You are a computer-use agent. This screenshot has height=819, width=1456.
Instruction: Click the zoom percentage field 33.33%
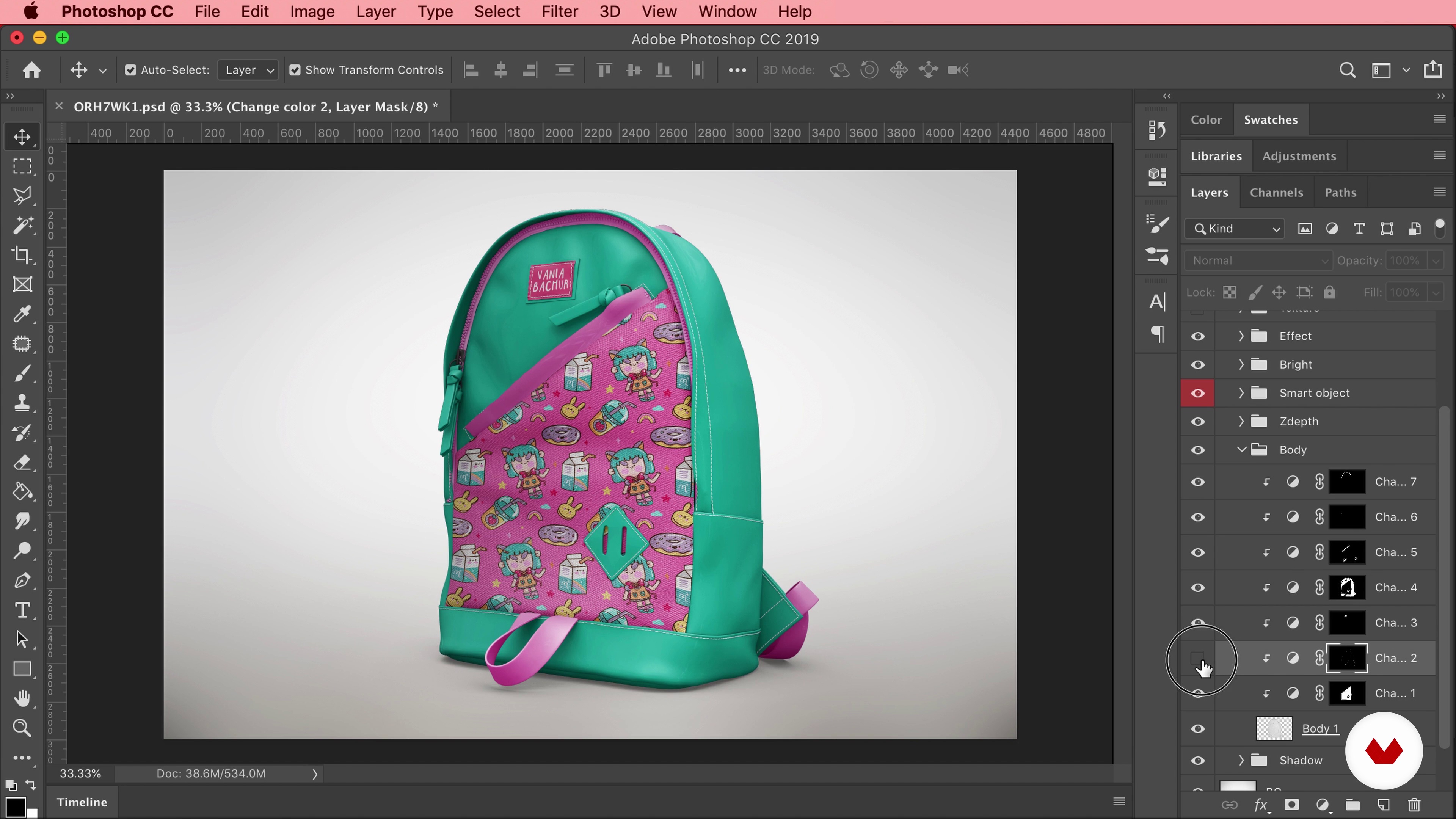pyautogui.click(x=81, y=774)
